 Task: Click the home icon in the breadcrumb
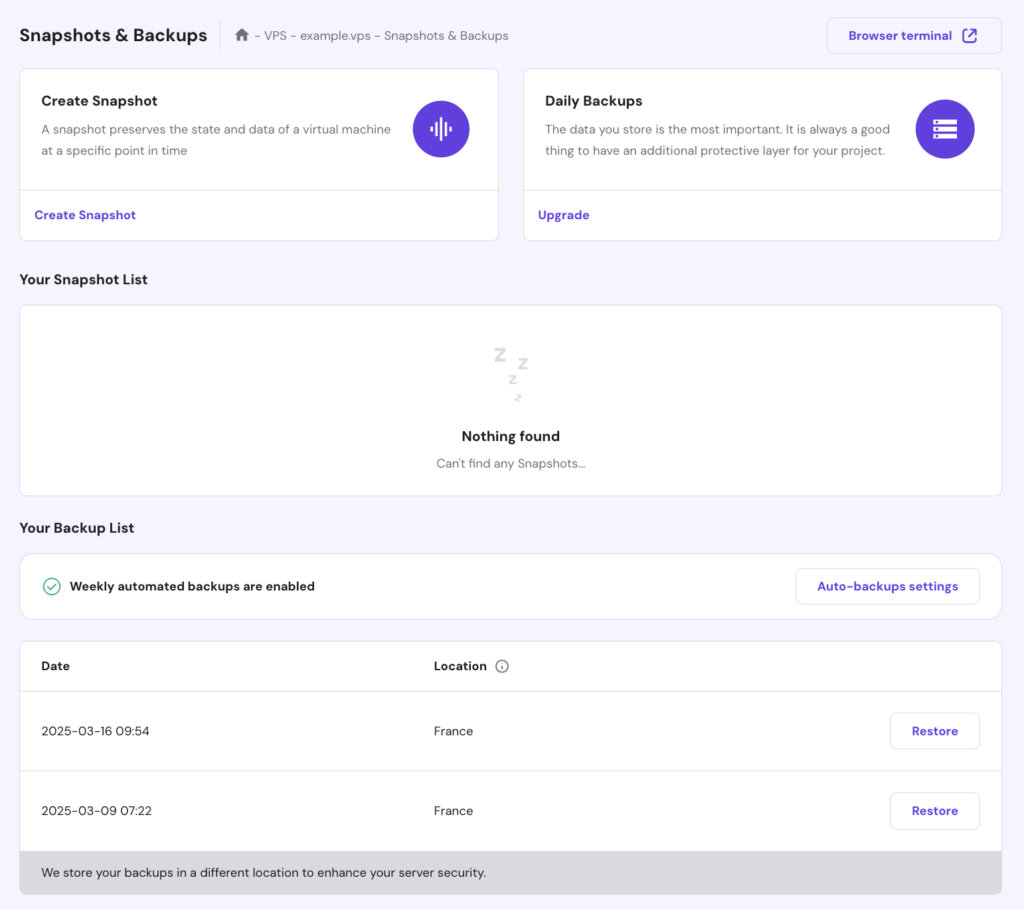pyautogui.click(x=240, y=35)
